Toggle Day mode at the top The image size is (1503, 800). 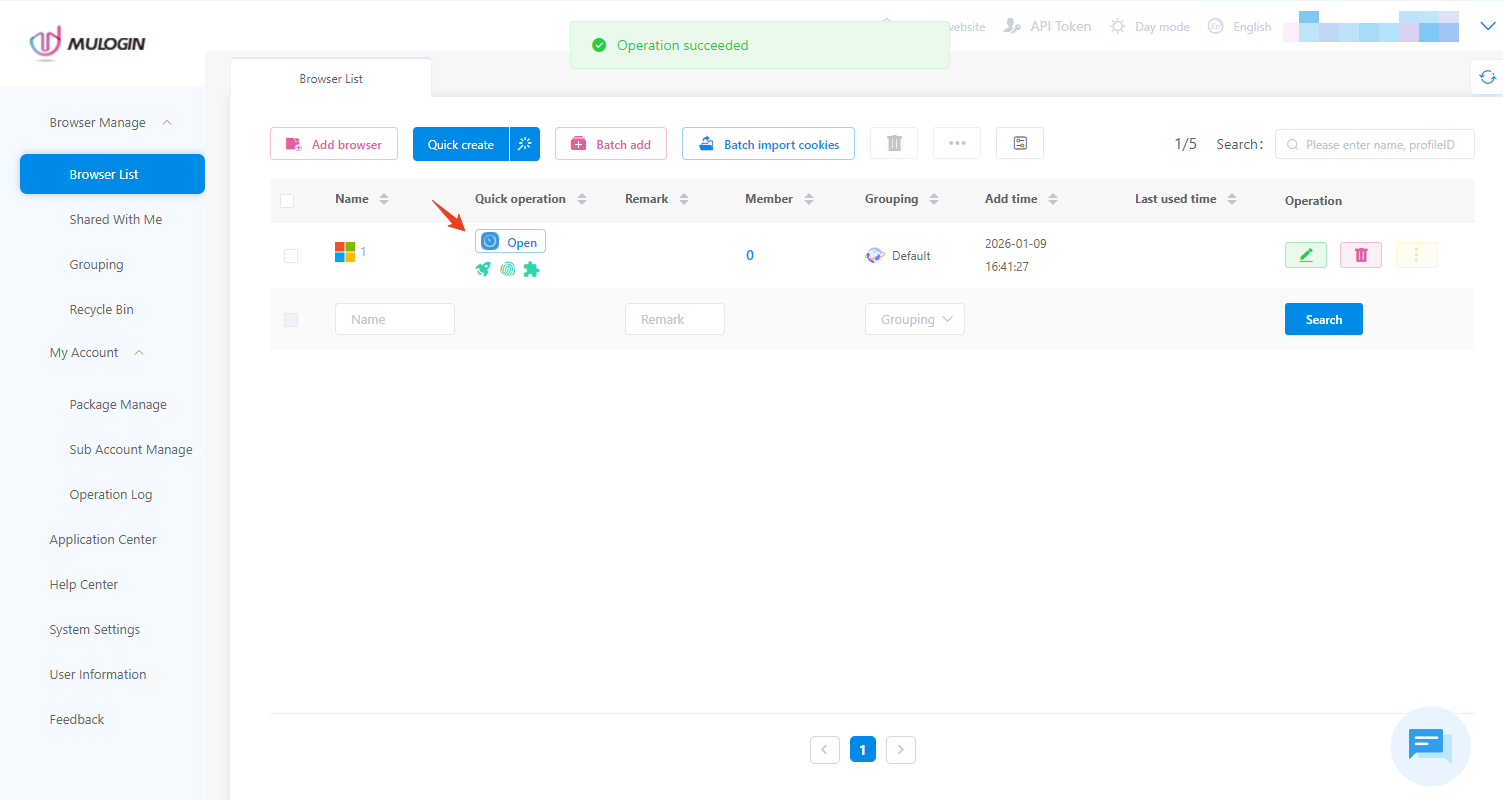pyautogui.click(x=1150, y=27)
